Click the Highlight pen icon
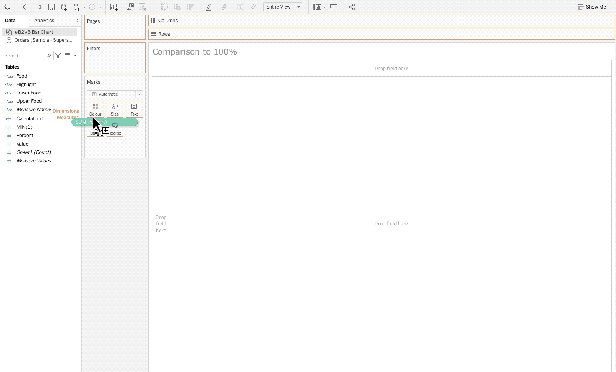 pos(209,7)
